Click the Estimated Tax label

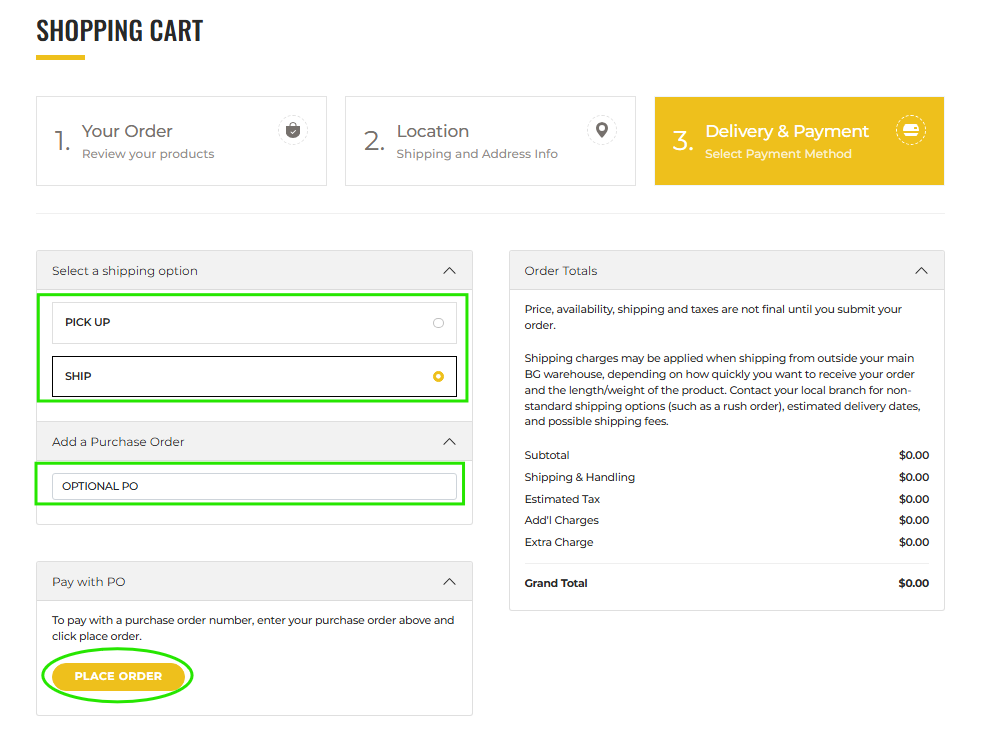(x=562, y=499)
